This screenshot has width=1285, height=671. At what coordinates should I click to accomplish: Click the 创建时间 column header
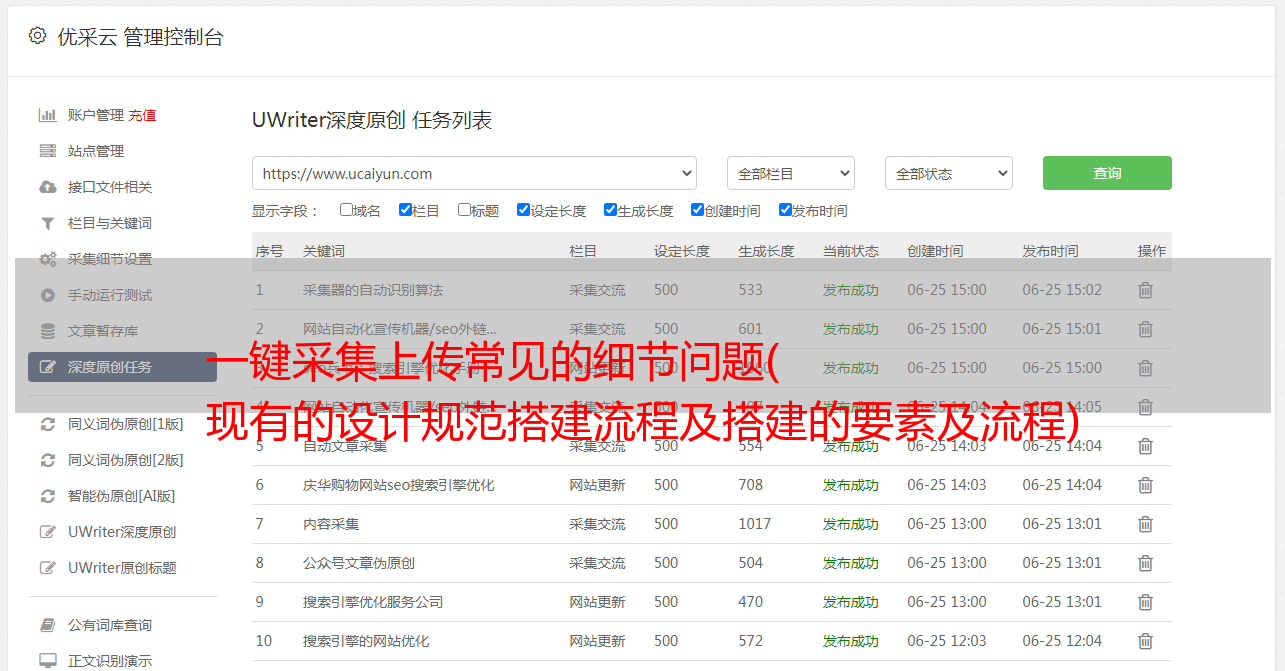935,251
